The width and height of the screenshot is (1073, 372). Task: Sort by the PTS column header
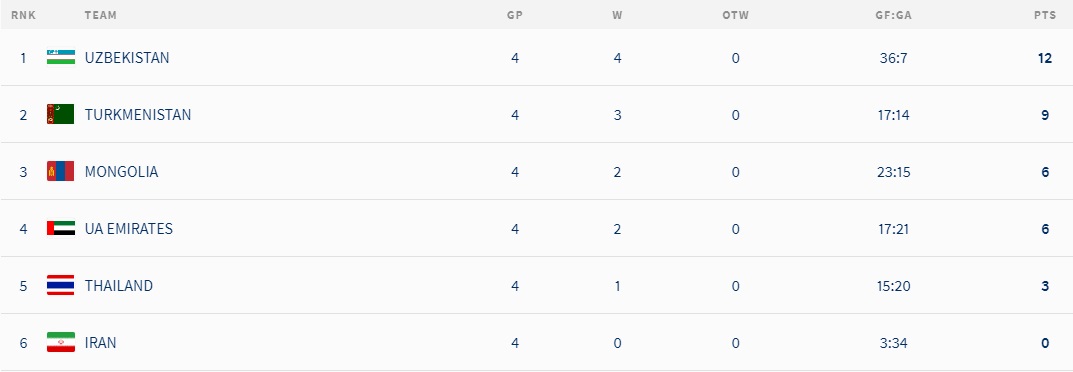click(1045, 15)
